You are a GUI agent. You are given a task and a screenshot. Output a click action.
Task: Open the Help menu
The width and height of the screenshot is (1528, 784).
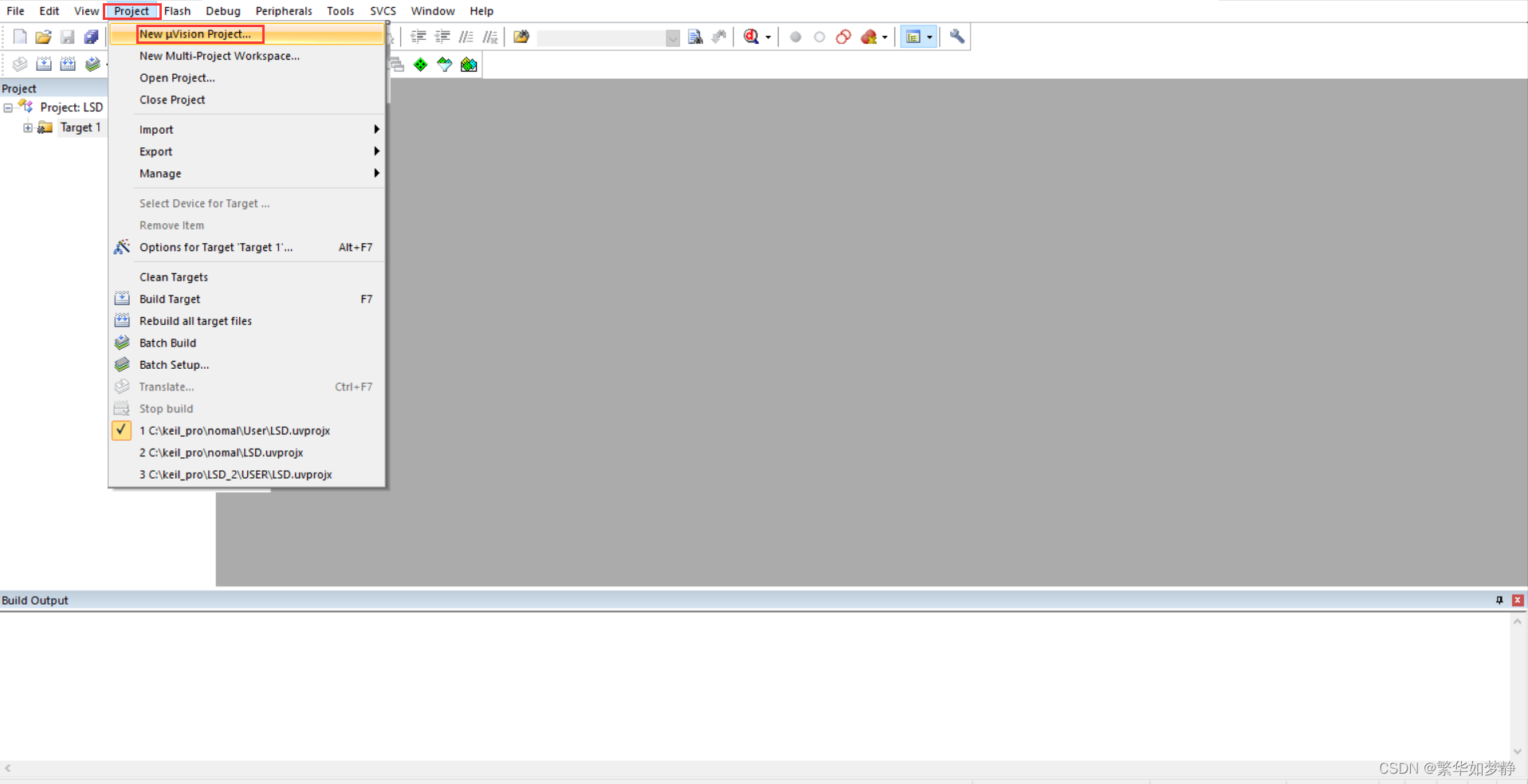[481, 11]
